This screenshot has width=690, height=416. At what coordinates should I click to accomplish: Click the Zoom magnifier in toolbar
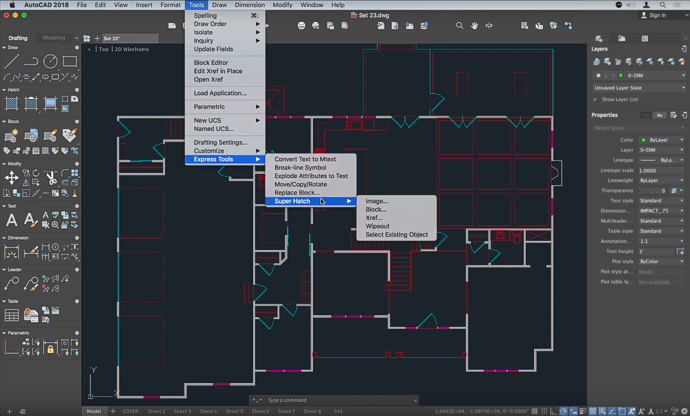click(x=459, y=26)
